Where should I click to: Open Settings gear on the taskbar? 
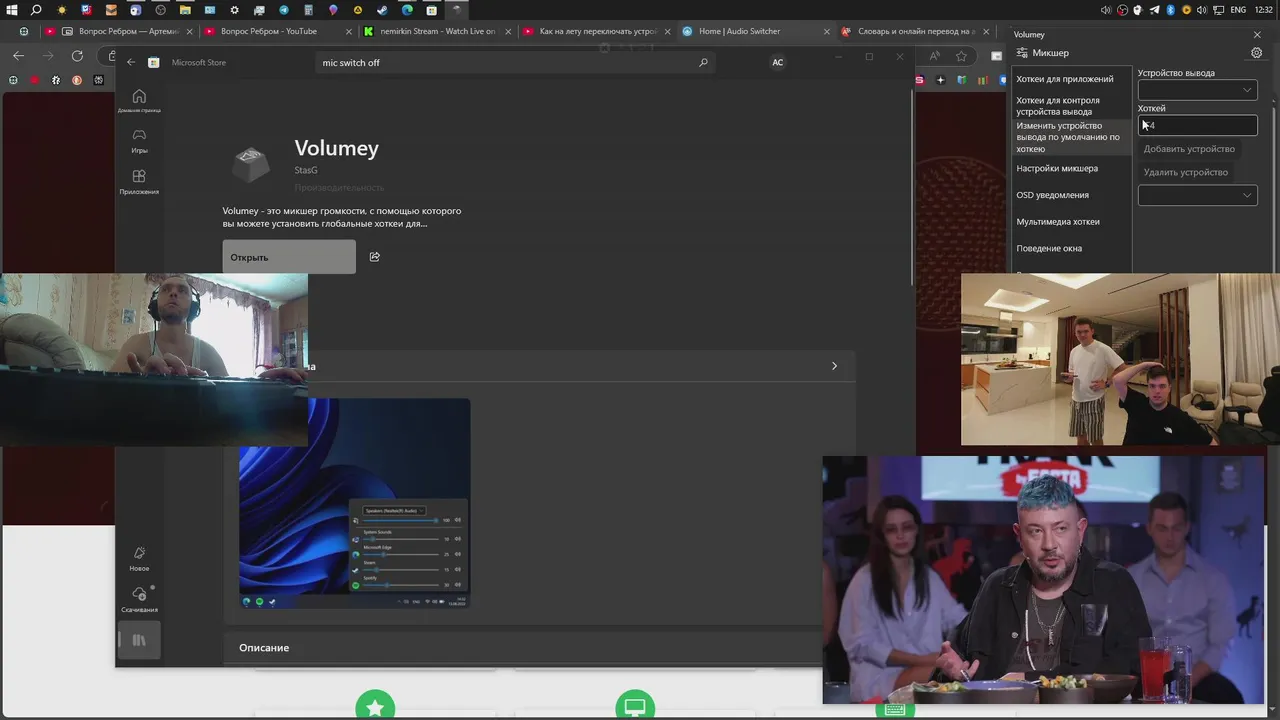point(234,10)
